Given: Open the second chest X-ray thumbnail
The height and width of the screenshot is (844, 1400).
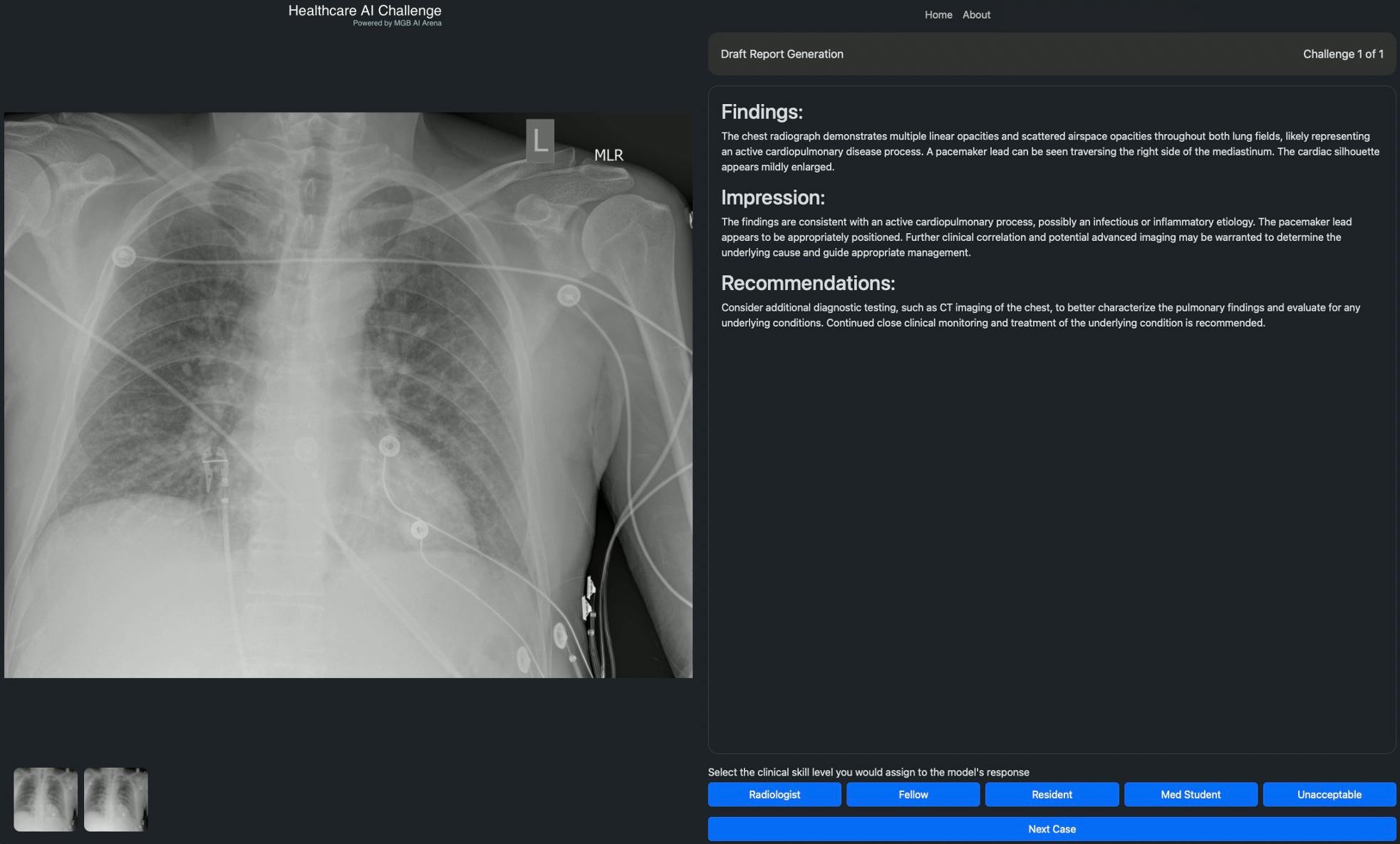Looking at the screenshot, I should pos(115,798).
